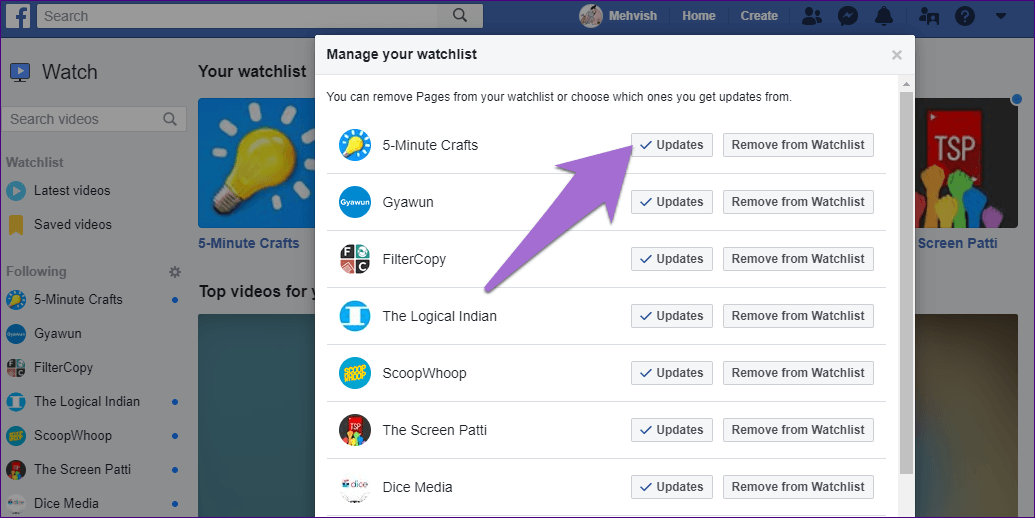Remove Dice Media from Watchlist
This screenshot has height=518, width=1035.
pos(798,487)
